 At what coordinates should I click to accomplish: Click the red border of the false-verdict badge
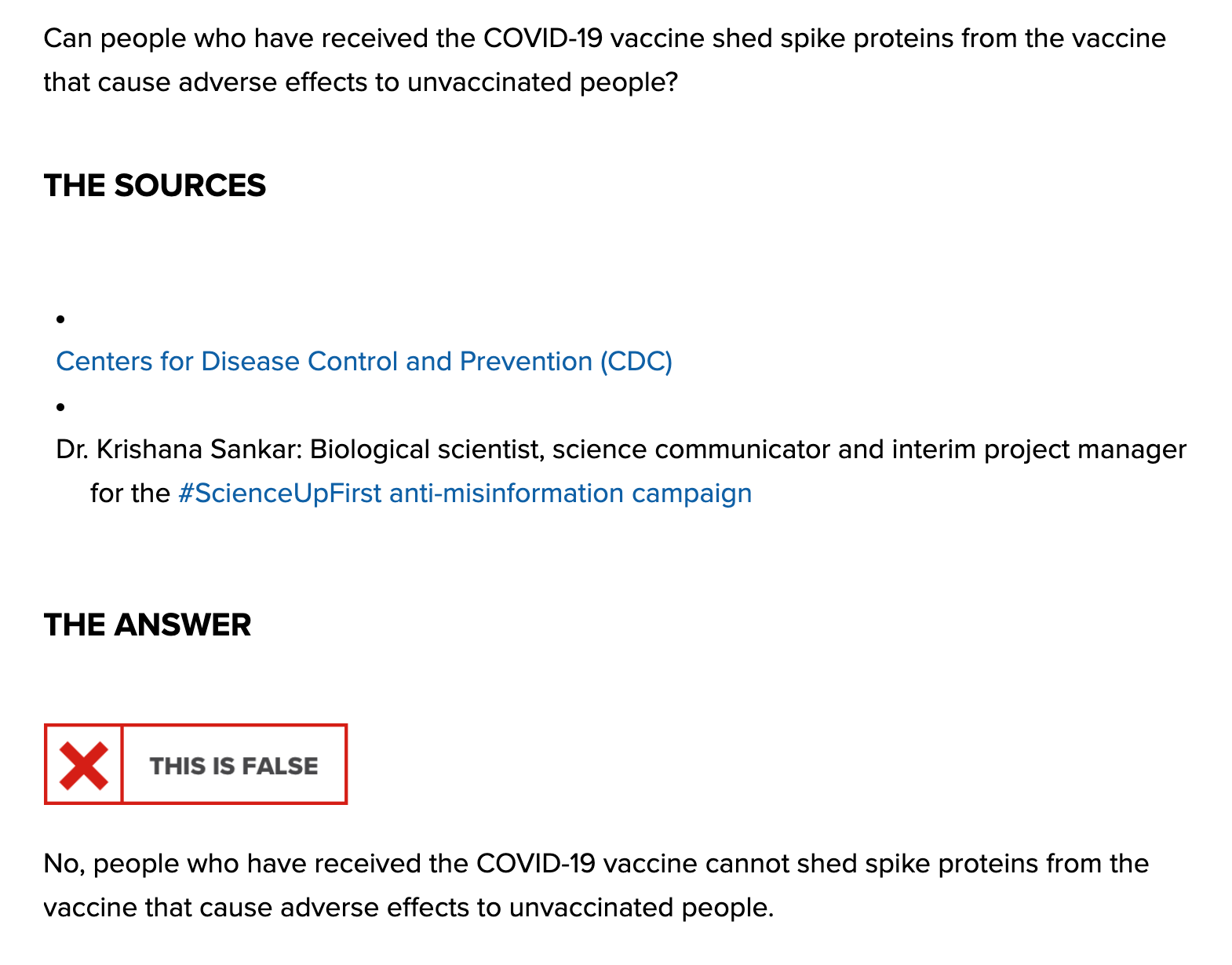coord(195,726)
